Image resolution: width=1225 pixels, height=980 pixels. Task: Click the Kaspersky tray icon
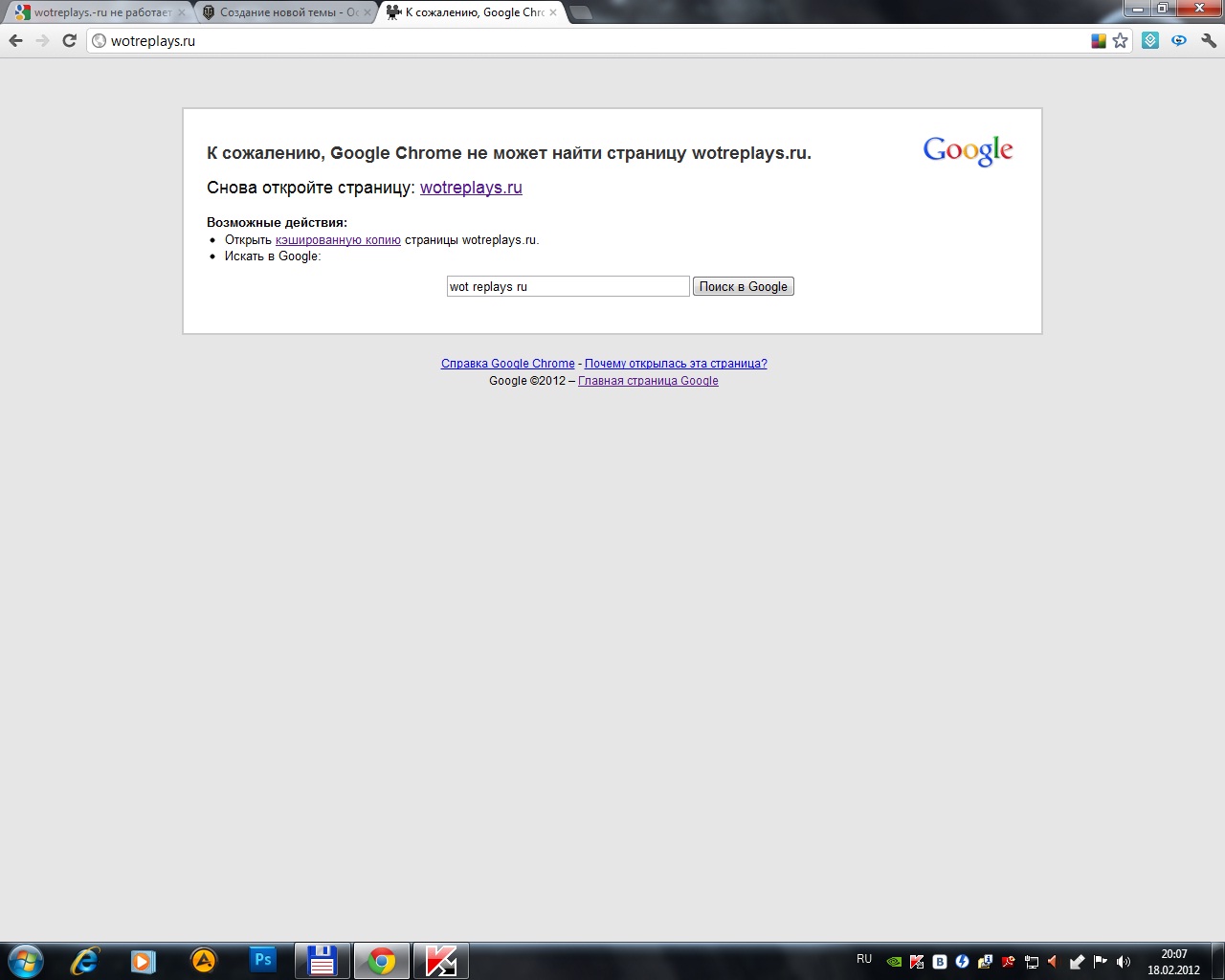coord(917,962)
